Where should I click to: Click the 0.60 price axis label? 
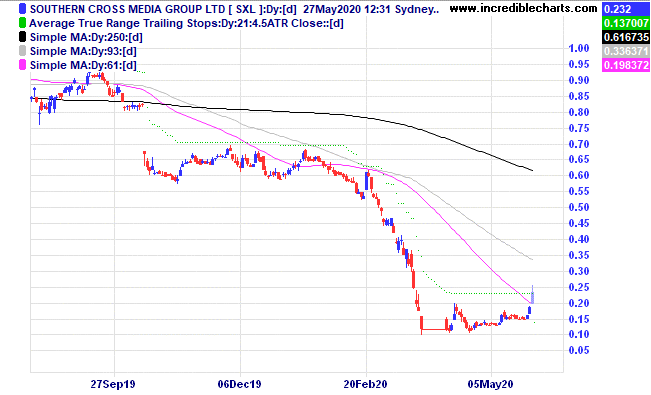point(579,175)
